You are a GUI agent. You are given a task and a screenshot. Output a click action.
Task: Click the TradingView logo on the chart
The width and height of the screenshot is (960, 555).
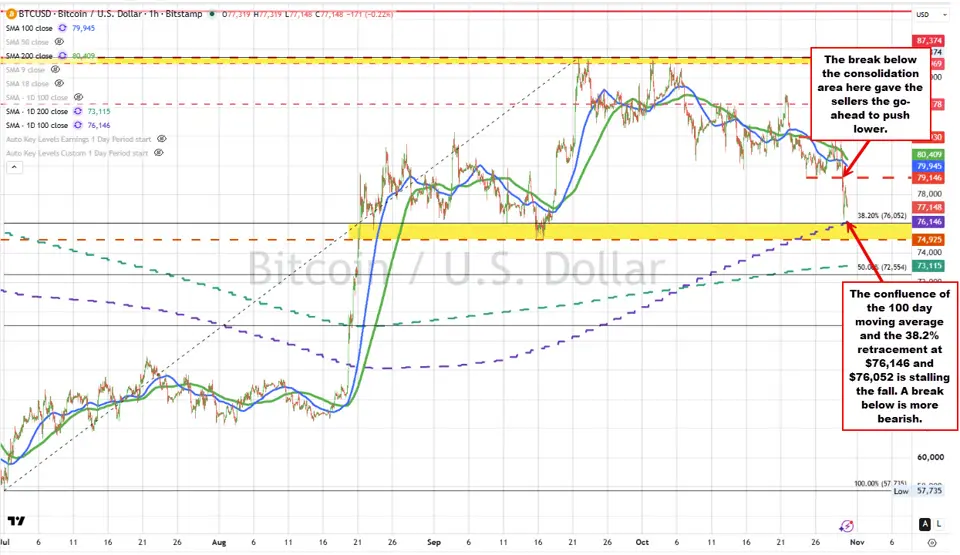17,521
